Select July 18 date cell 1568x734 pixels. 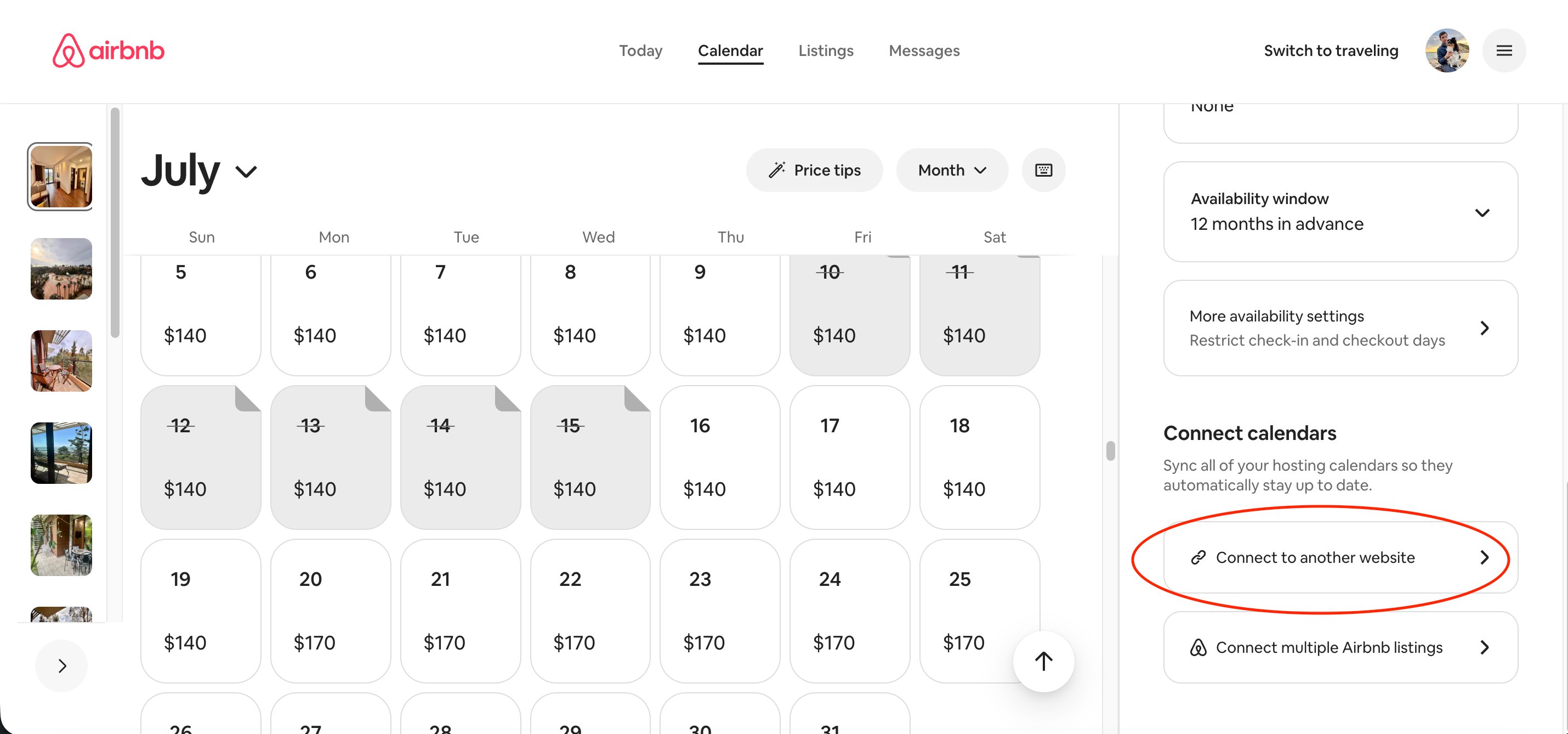coord(979,457)
